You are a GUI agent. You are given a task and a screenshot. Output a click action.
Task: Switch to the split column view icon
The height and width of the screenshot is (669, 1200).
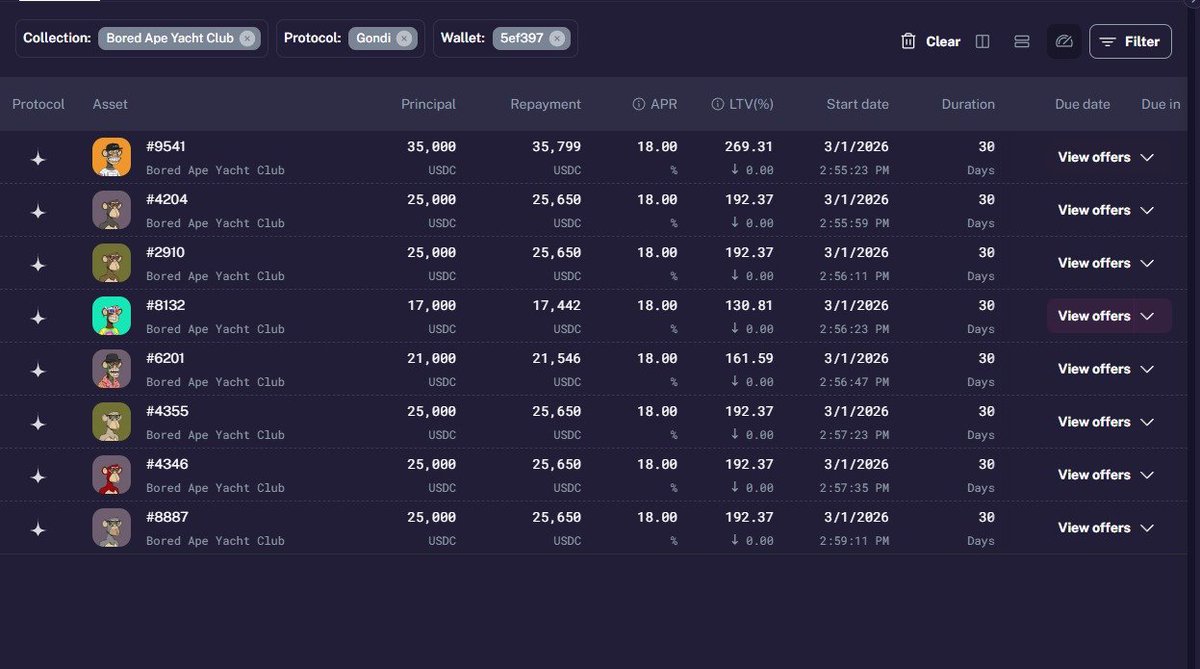[983, 41]
